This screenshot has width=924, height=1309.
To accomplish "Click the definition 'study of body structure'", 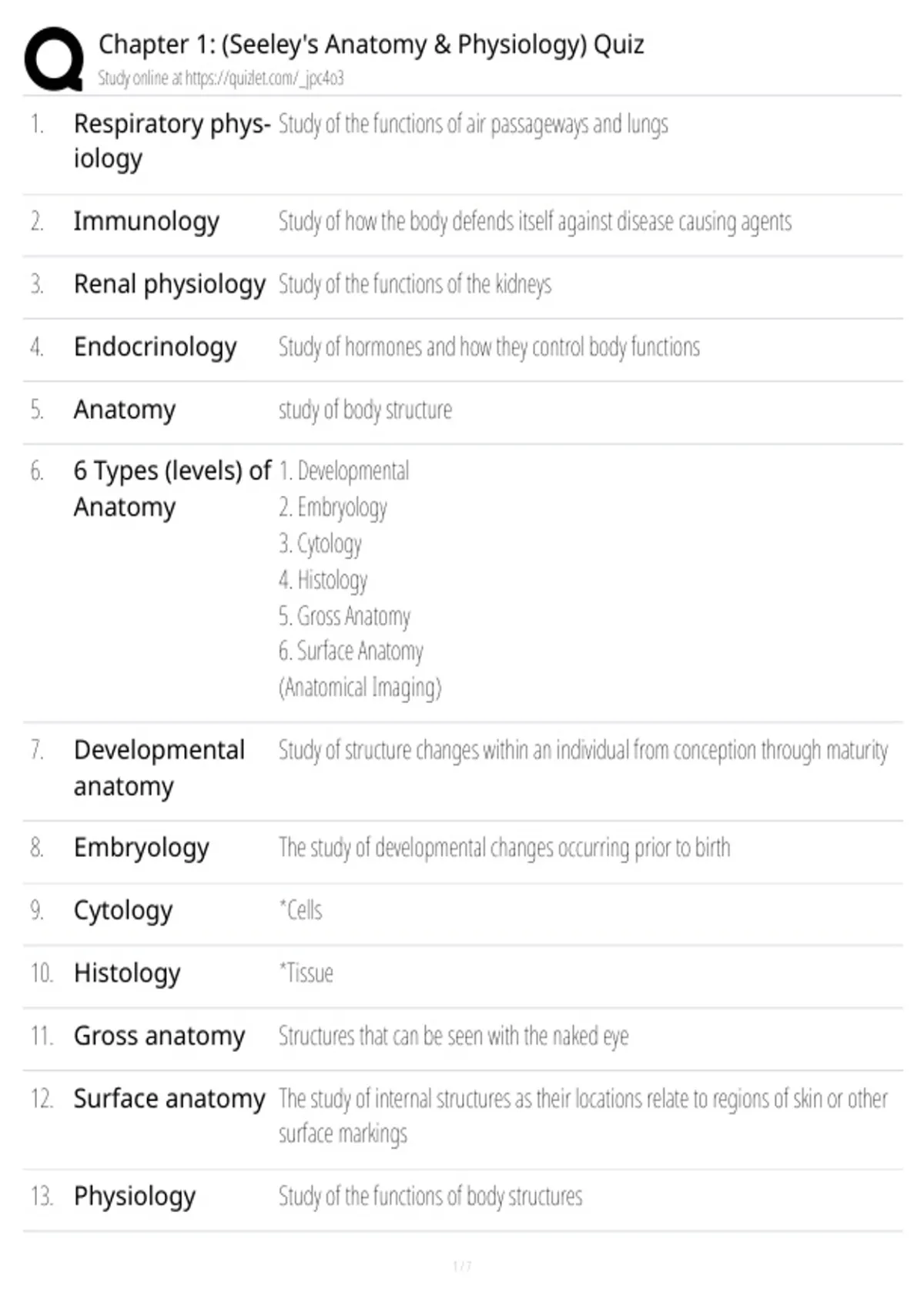I will point(365,410).
